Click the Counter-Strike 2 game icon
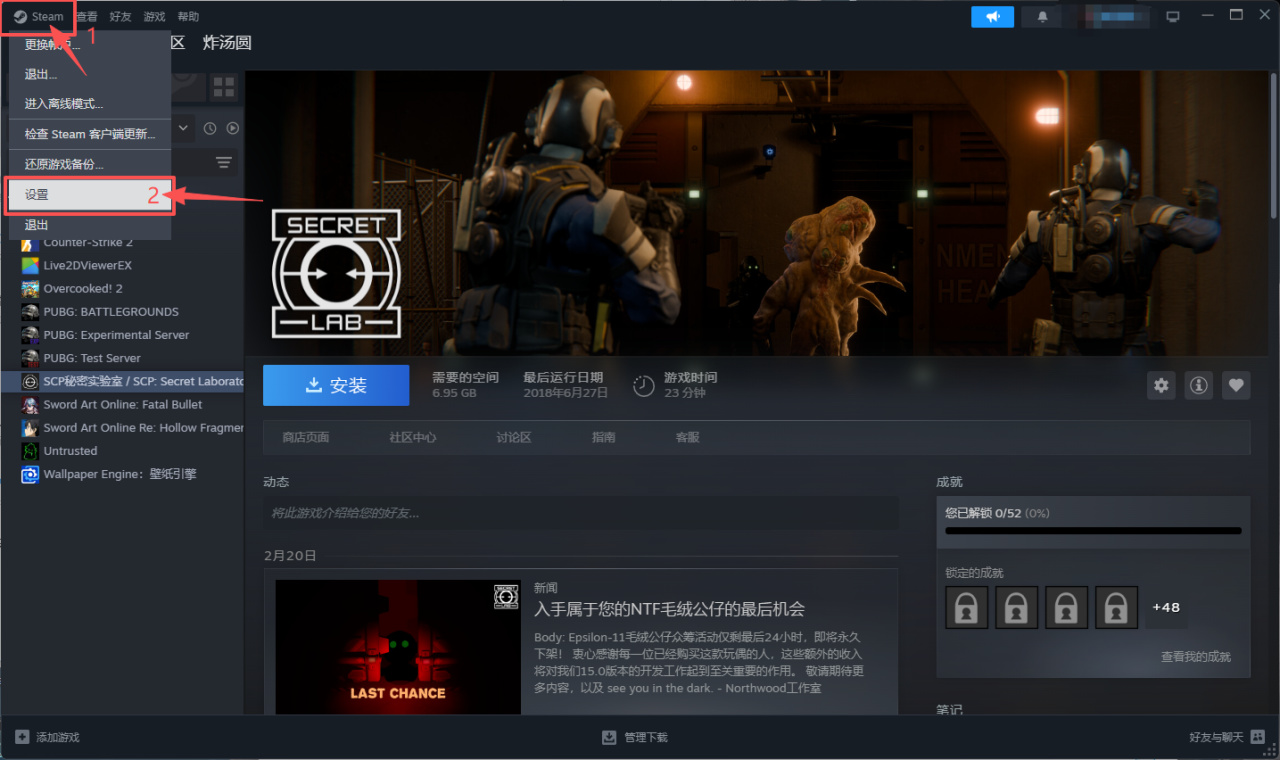 [30, 243]
